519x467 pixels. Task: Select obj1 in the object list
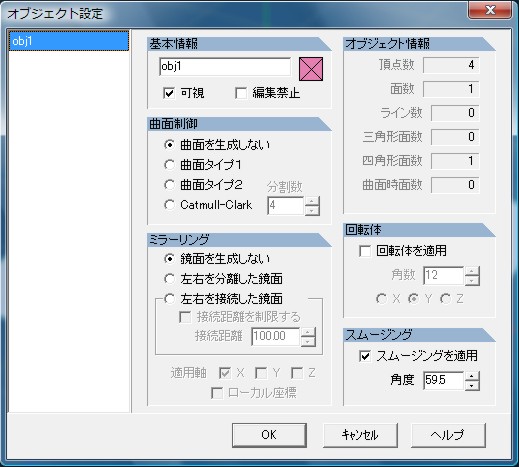tap(69, 41)
